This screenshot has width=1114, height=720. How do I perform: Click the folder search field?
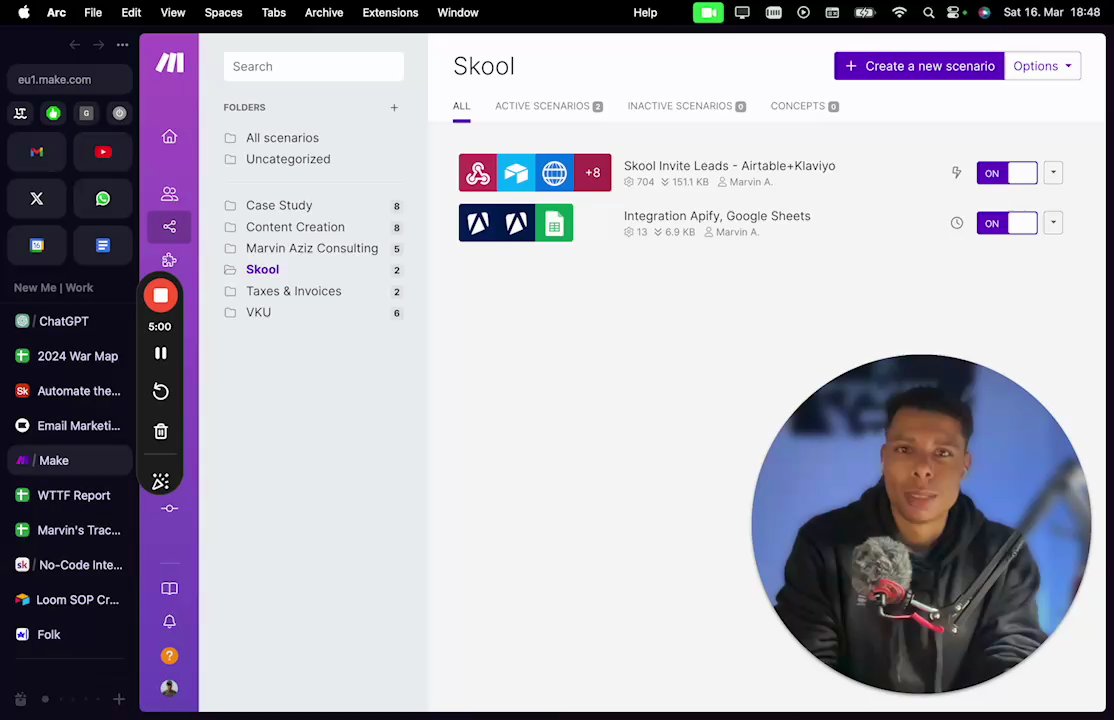coord(313,66)
